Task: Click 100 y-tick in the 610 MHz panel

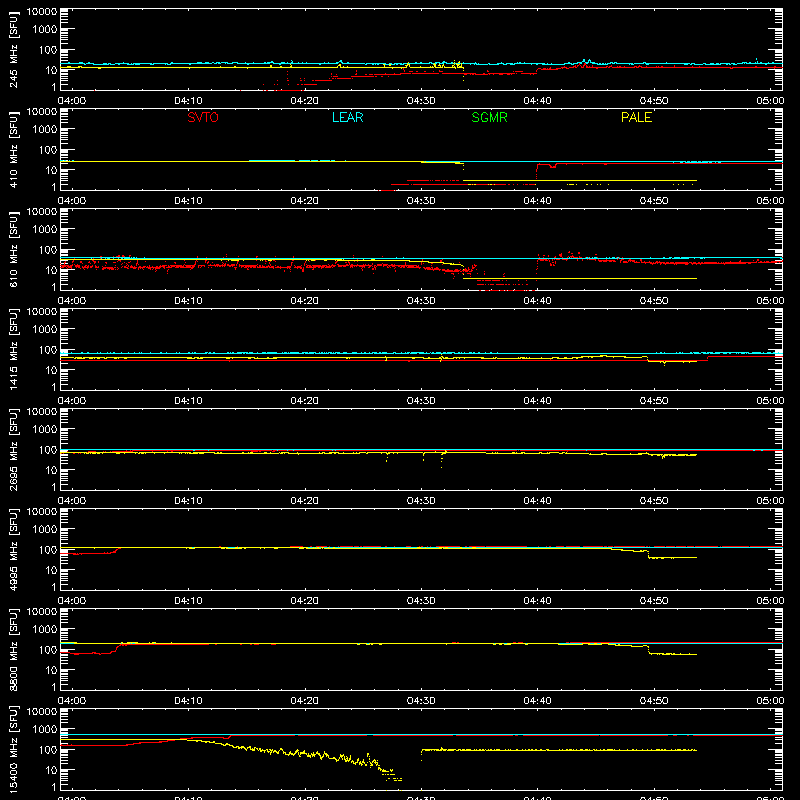Action: point(48,250)
